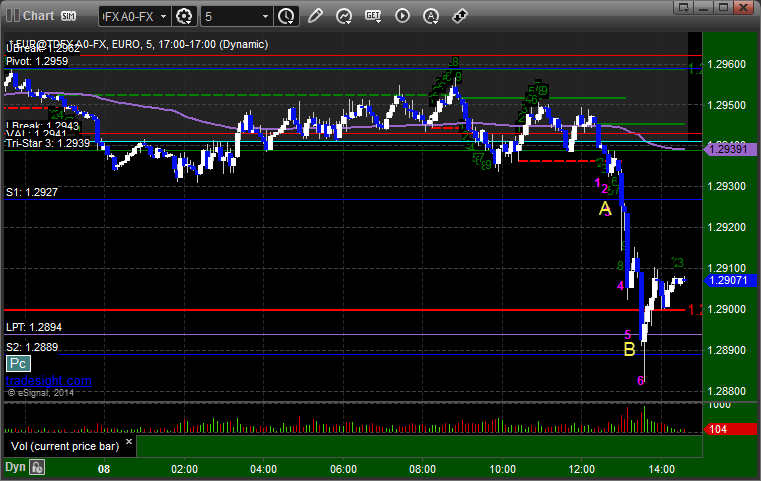The image size is (761, 481).
Task: Click the S1: 1.2927 level label
Action: coord(32,192)
